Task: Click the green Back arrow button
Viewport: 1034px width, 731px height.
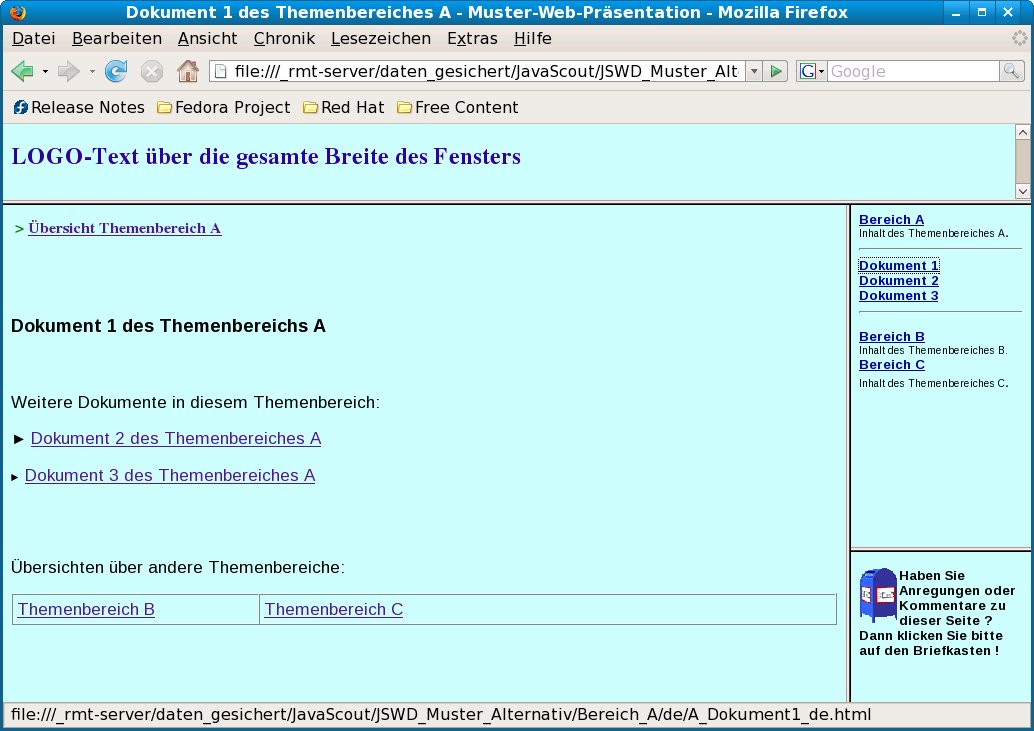Action: click(x=22, y=72)
